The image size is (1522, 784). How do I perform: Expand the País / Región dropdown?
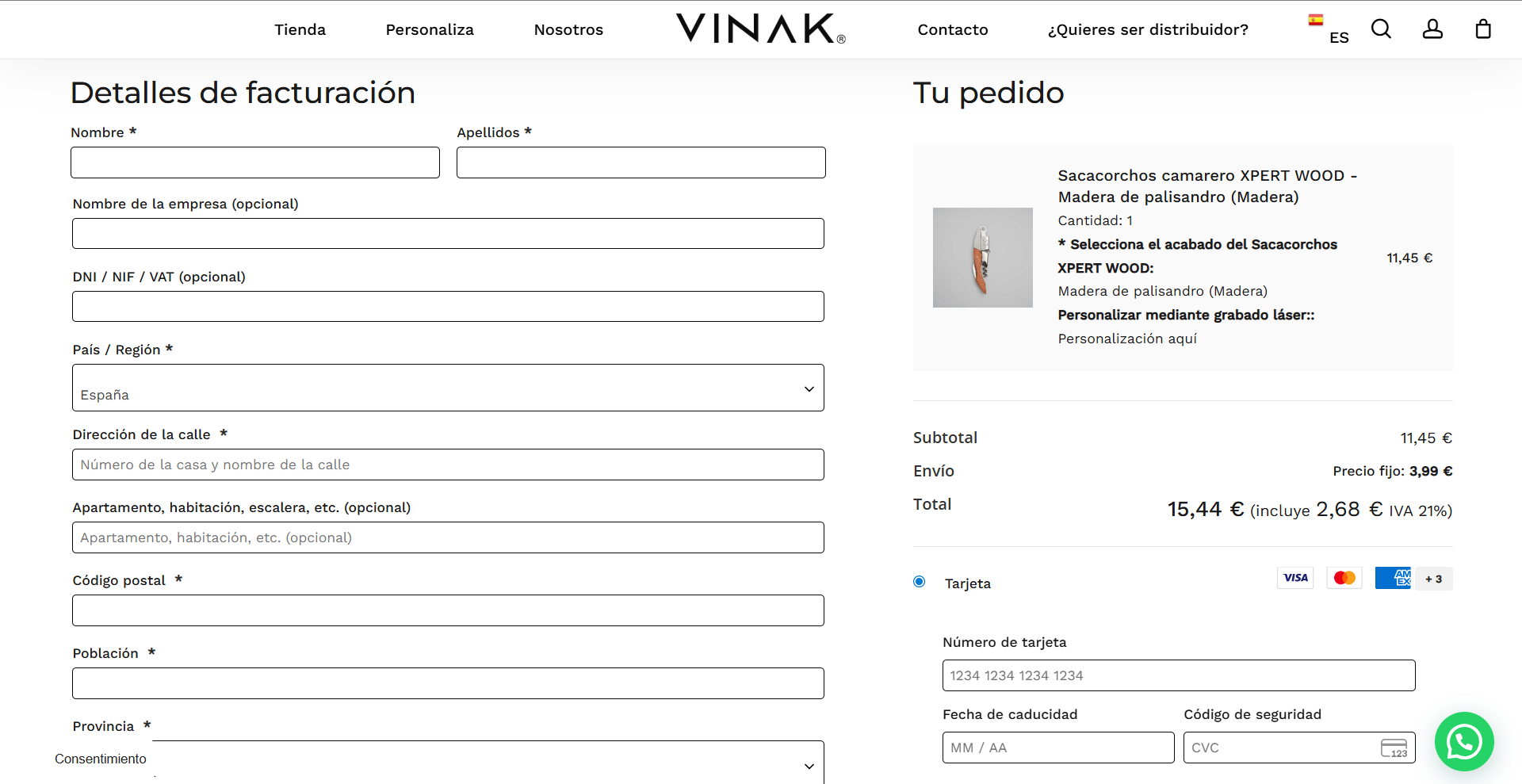(x=448, y=388)
